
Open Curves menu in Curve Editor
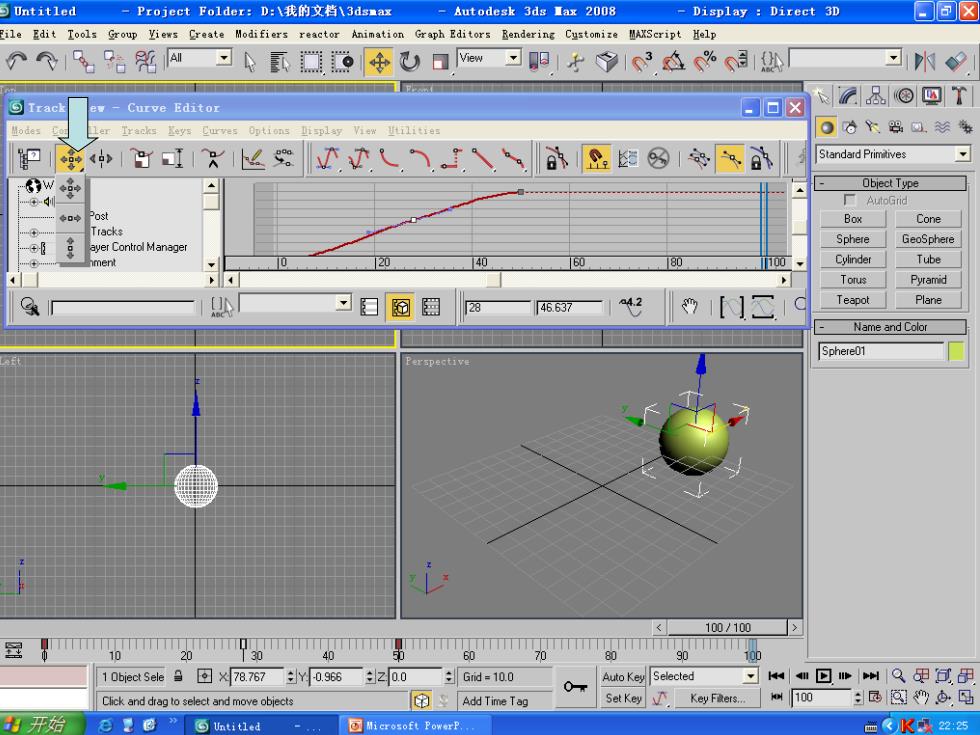(x=219, y=131)
